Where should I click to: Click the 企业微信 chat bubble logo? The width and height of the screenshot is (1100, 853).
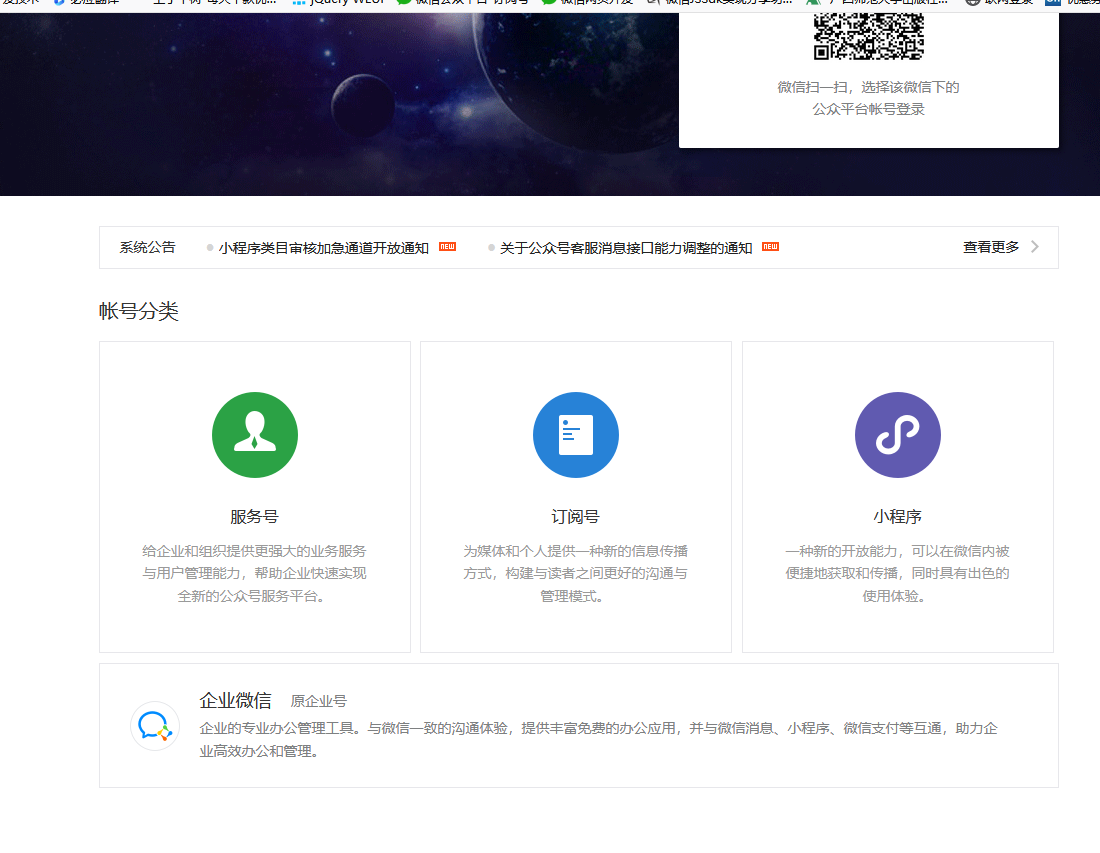coord(155,726)
